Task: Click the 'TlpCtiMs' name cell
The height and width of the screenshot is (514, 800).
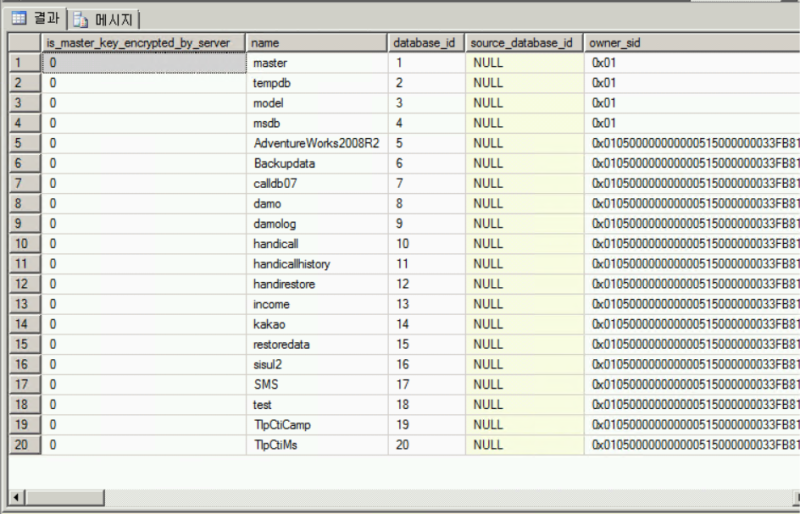Action: pyautogui.click(x=317, y=445)
